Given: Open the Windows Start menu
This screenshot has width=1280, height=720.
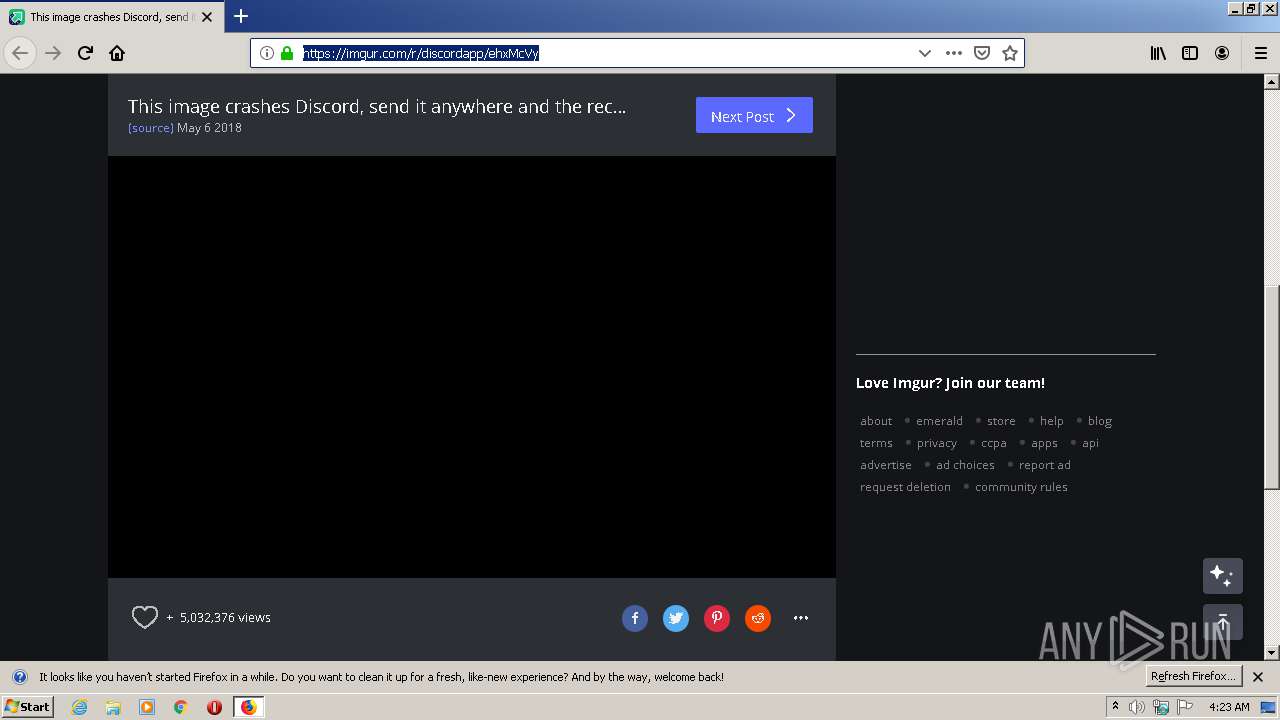Looking at the screenshot, I should [x=27, y=707].
